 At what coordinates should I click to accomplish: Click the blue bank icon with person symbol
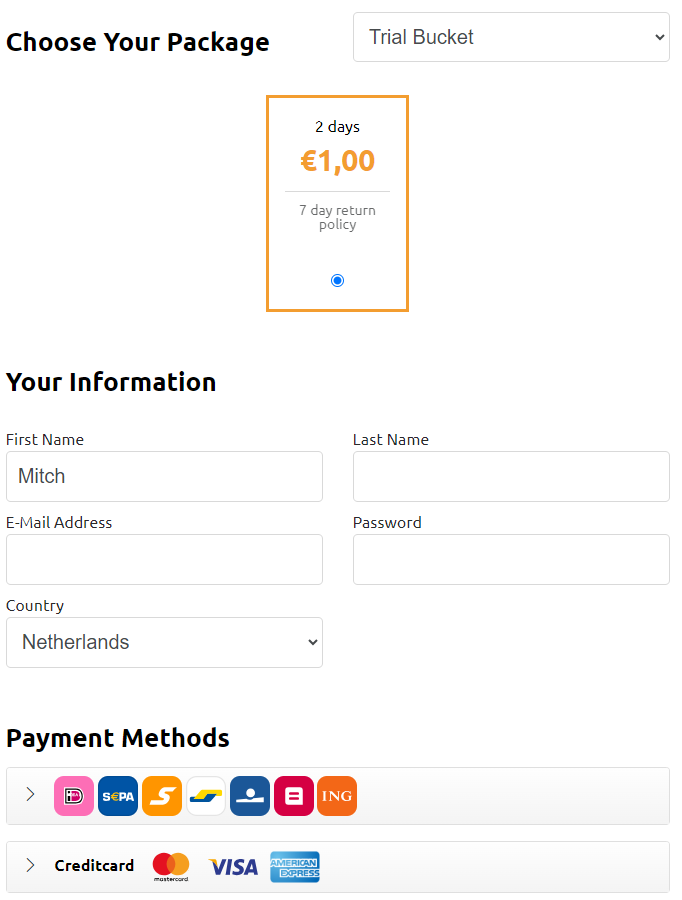point(249,795)
